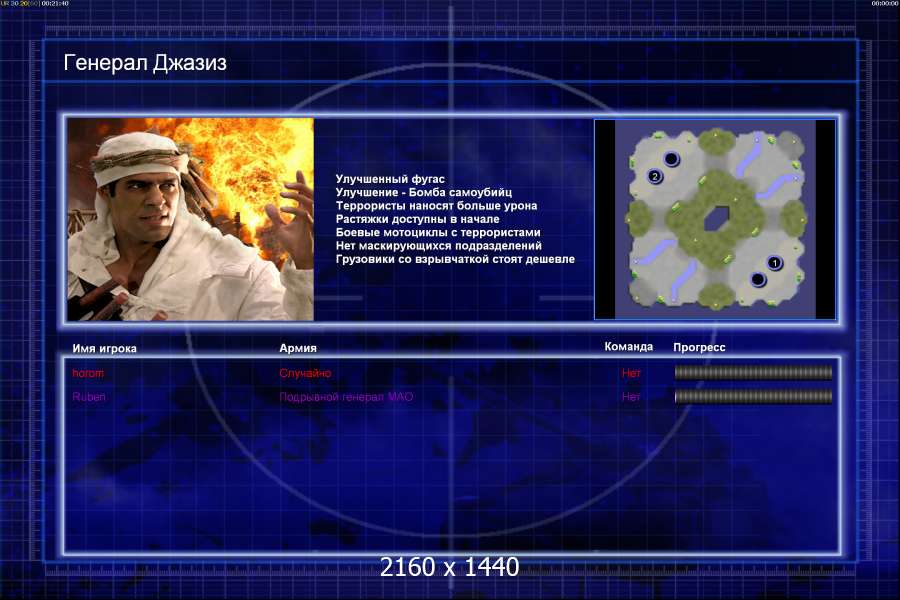Click 'Растяжки доступны в начале' line
The image size is (900, 600).
coord(417,219)
